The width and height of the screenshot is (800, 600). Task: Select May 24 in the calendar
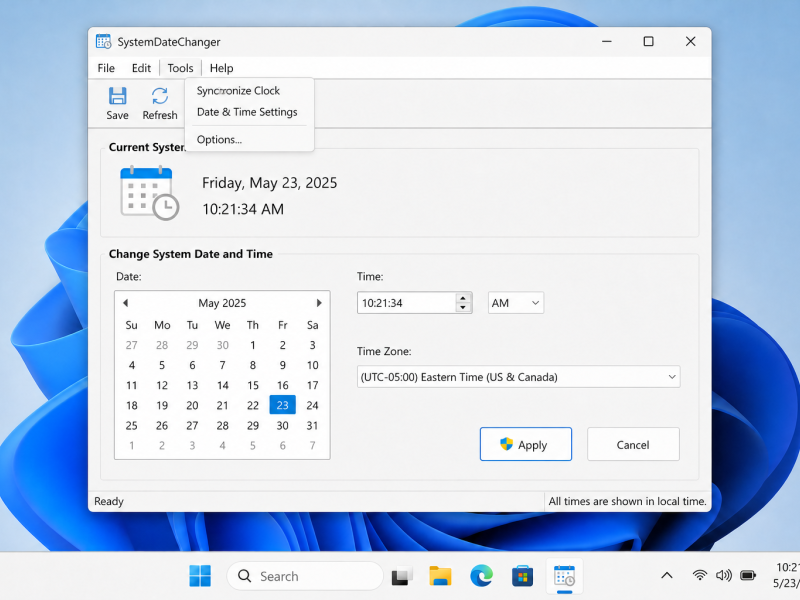[x=313, y=406]
